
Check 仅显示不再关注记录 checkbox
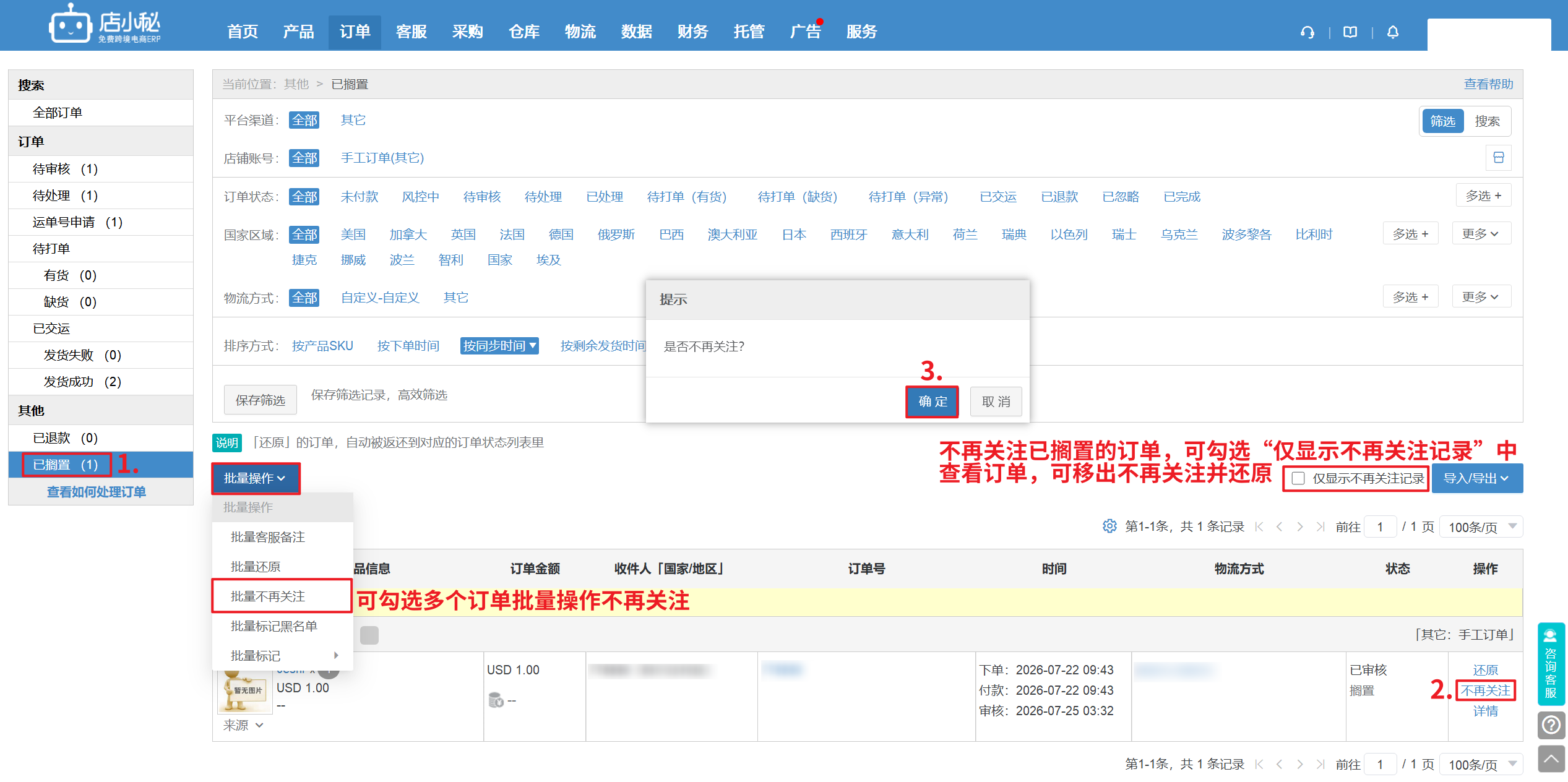1298,478
